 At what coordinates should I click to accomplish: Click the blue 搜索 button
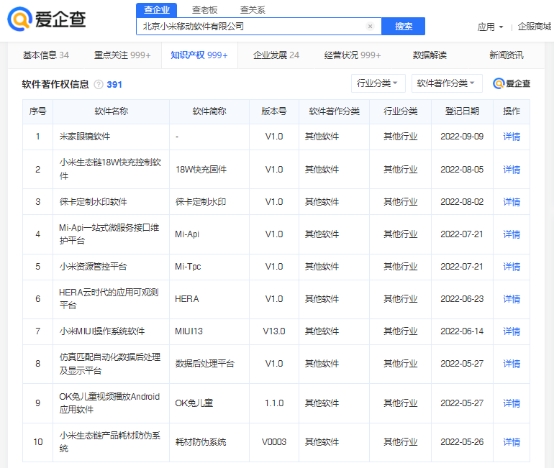click(403, 26)
